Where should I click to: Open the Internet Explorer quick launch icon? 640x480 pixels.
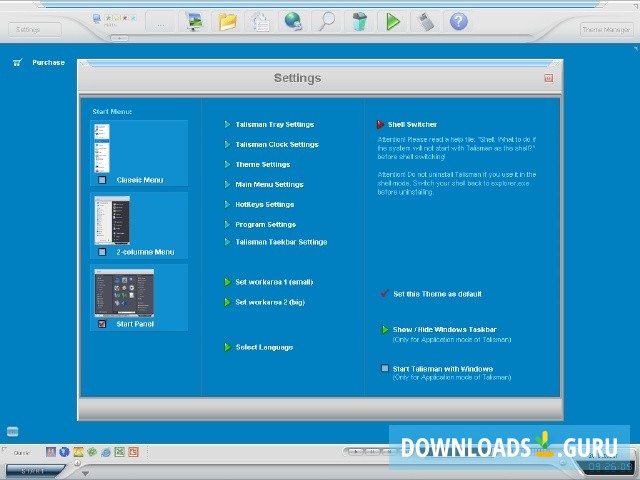[106, 452]
